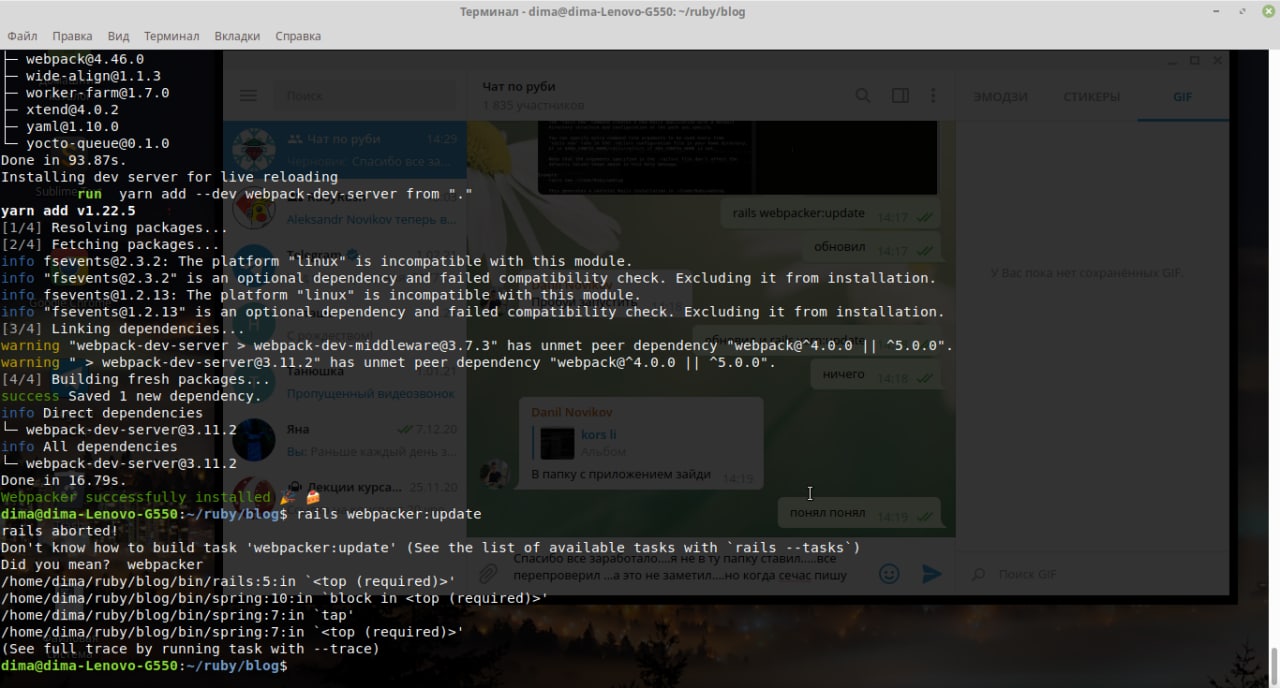
Task: Open Telegram hamburger main menu
Action: click(248, 96)
